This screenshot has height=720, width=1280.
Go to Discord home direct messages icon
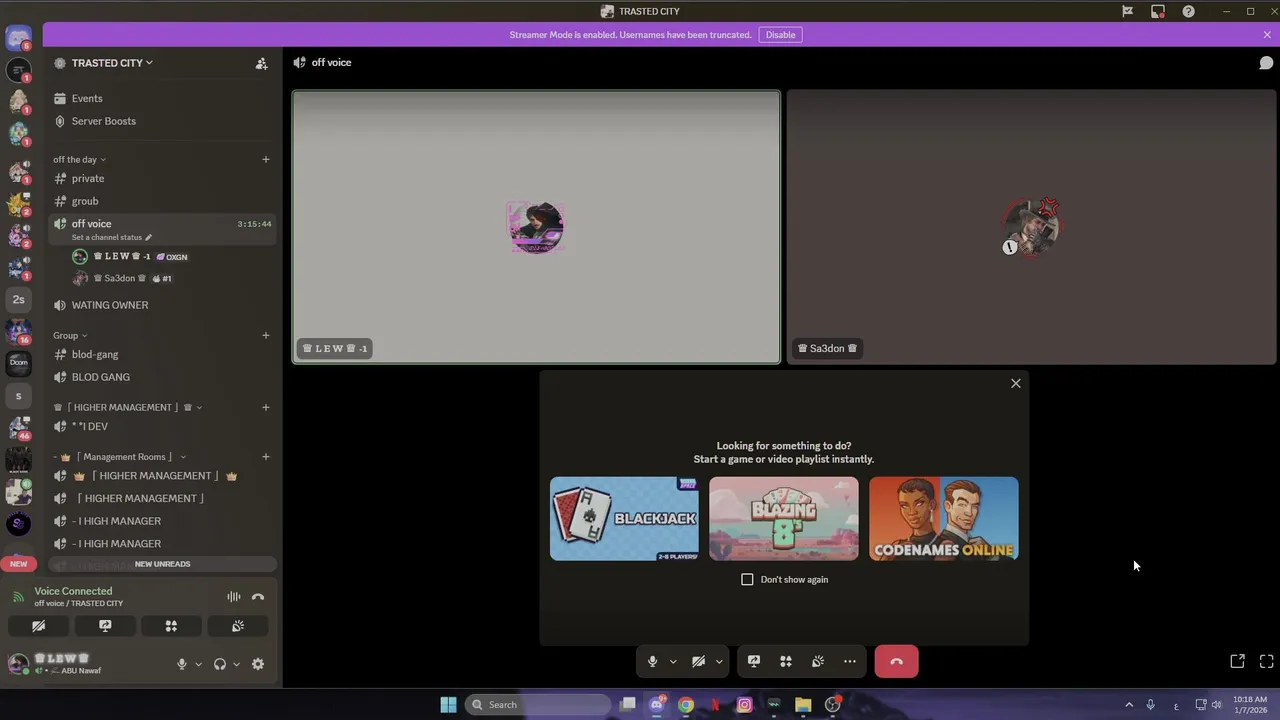tap(18, 39)
